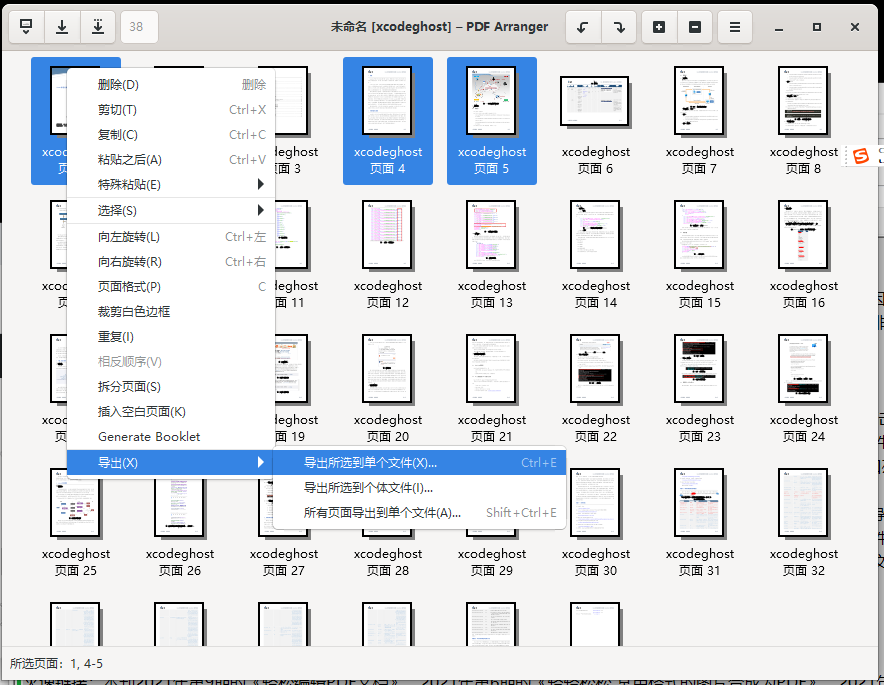Choose 向左旋转(L) menu entry
884x685 pixels.
171,237
